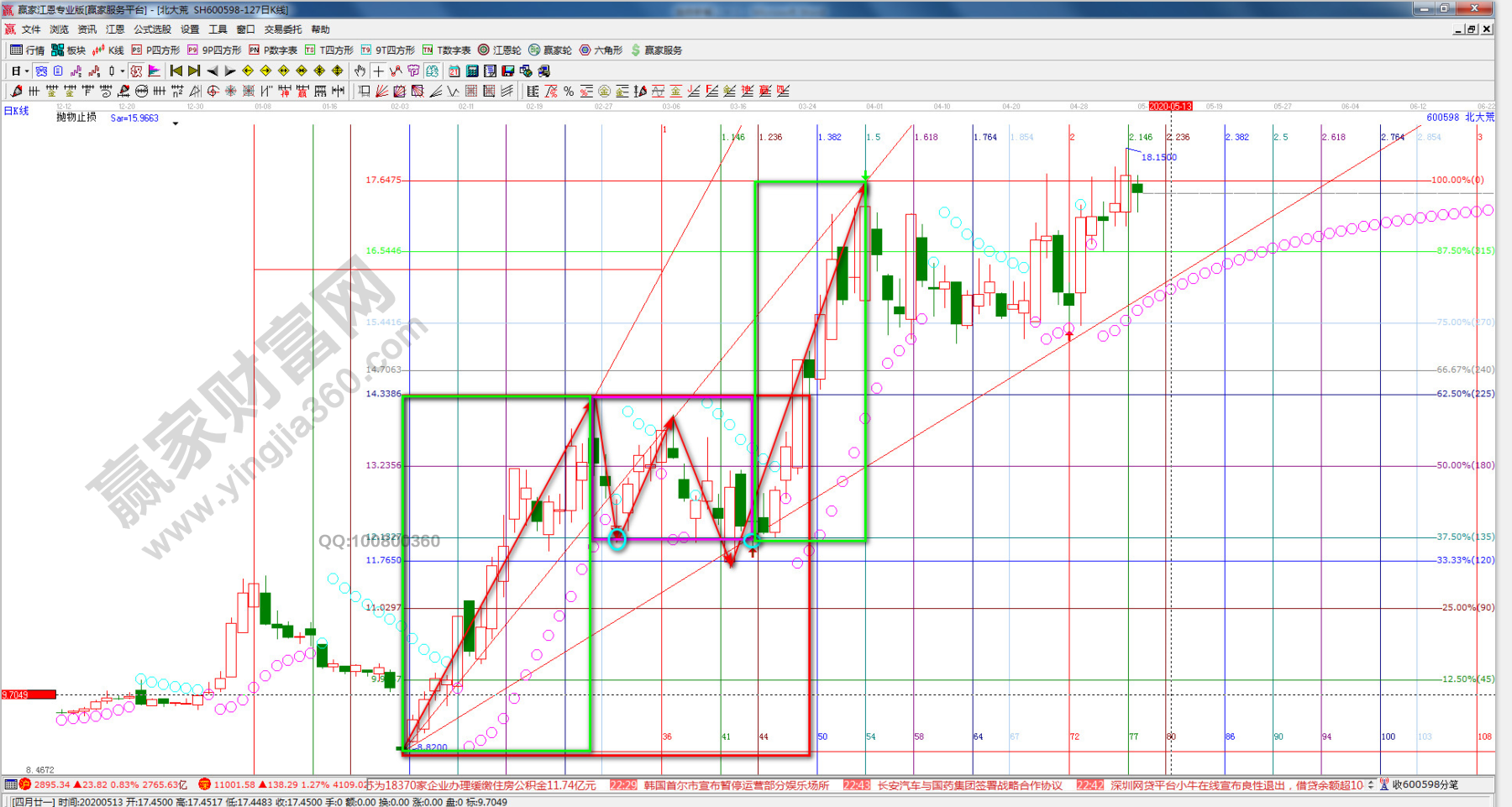Open the 公式选股 menu
This screenshot has height=807, width=1512.
(x=152, y=29)
